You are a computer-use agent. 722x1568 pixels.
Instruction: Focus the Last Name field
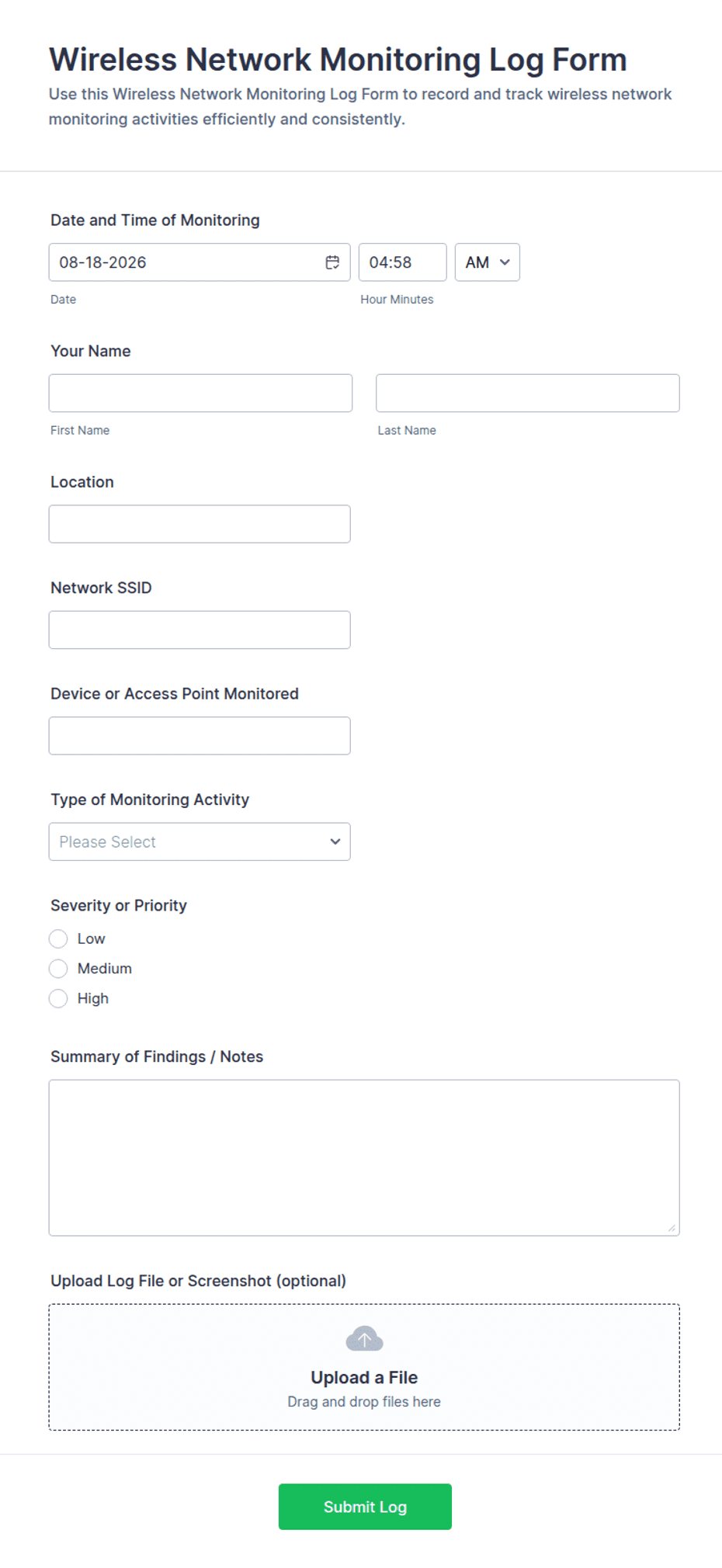528,394
